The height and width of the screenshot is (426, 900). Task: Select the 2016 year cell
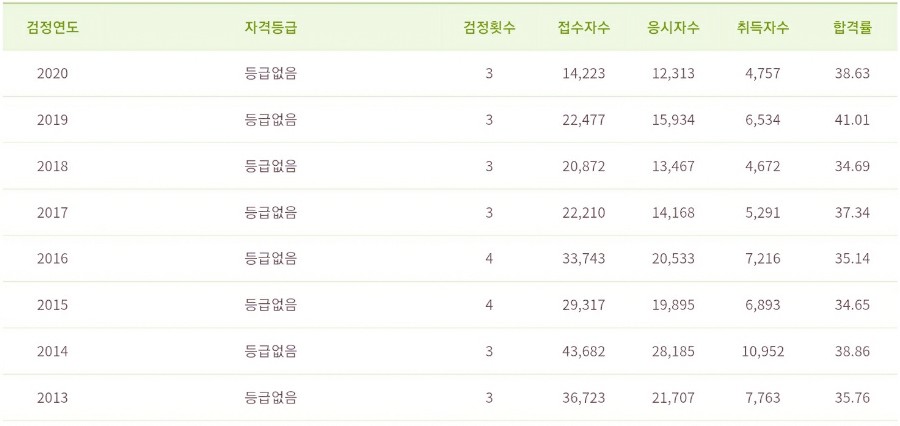pyautogui.click(x=52, y=259)
